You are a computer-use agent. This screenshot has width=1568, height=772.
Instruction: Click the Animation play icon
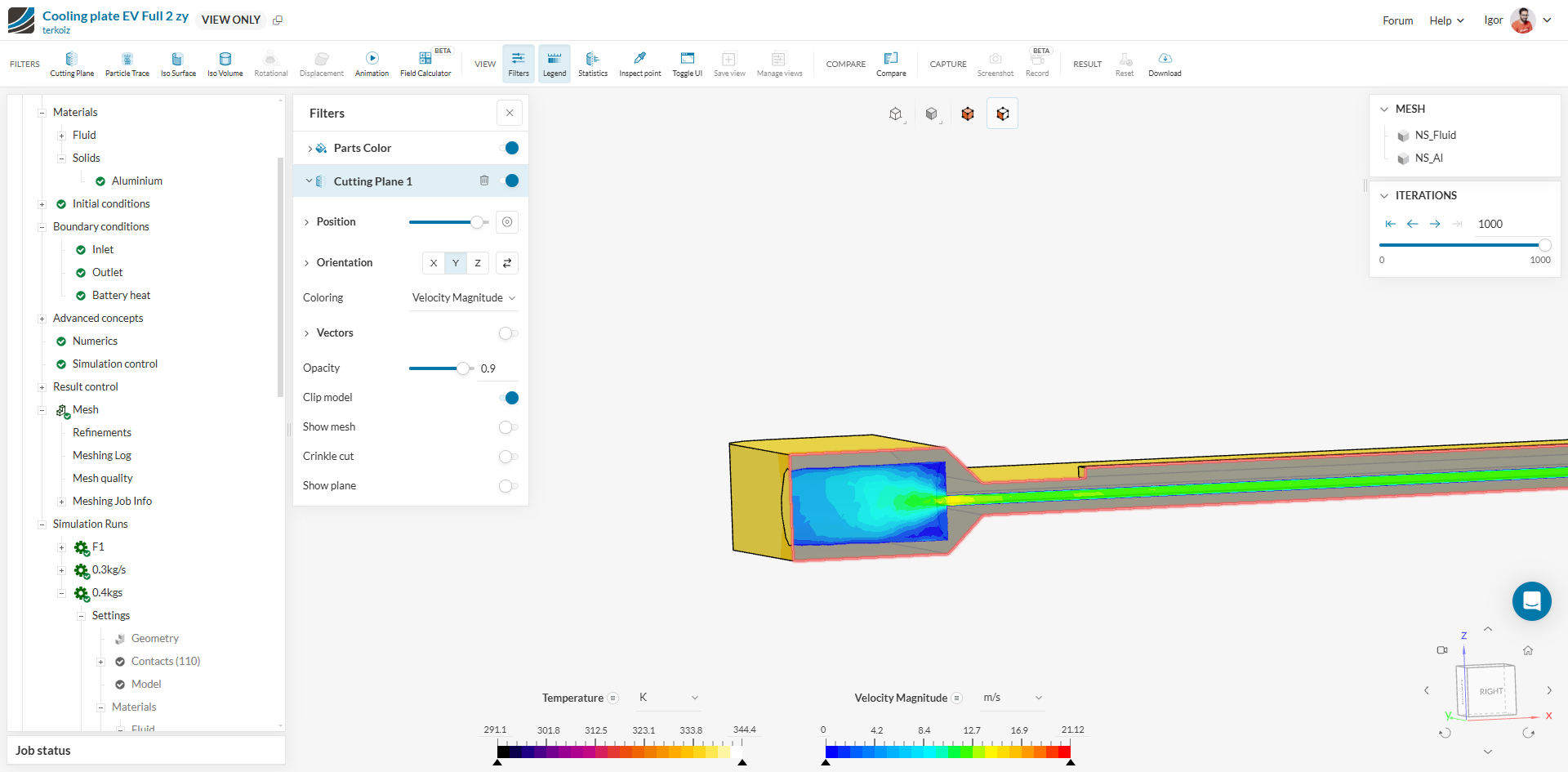click(372, 59)
